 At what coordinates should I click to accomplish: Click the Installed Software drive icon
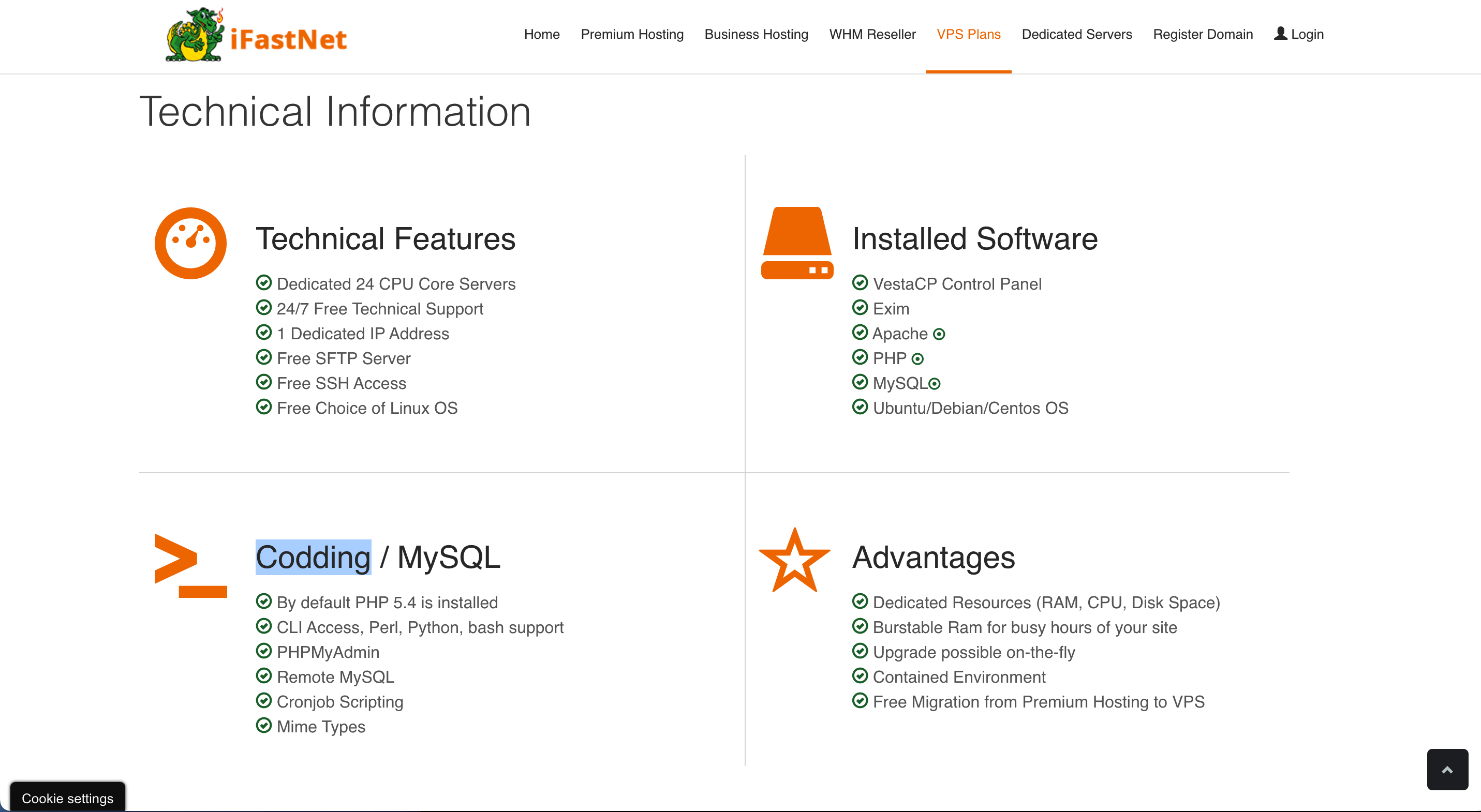pos(797,243)
